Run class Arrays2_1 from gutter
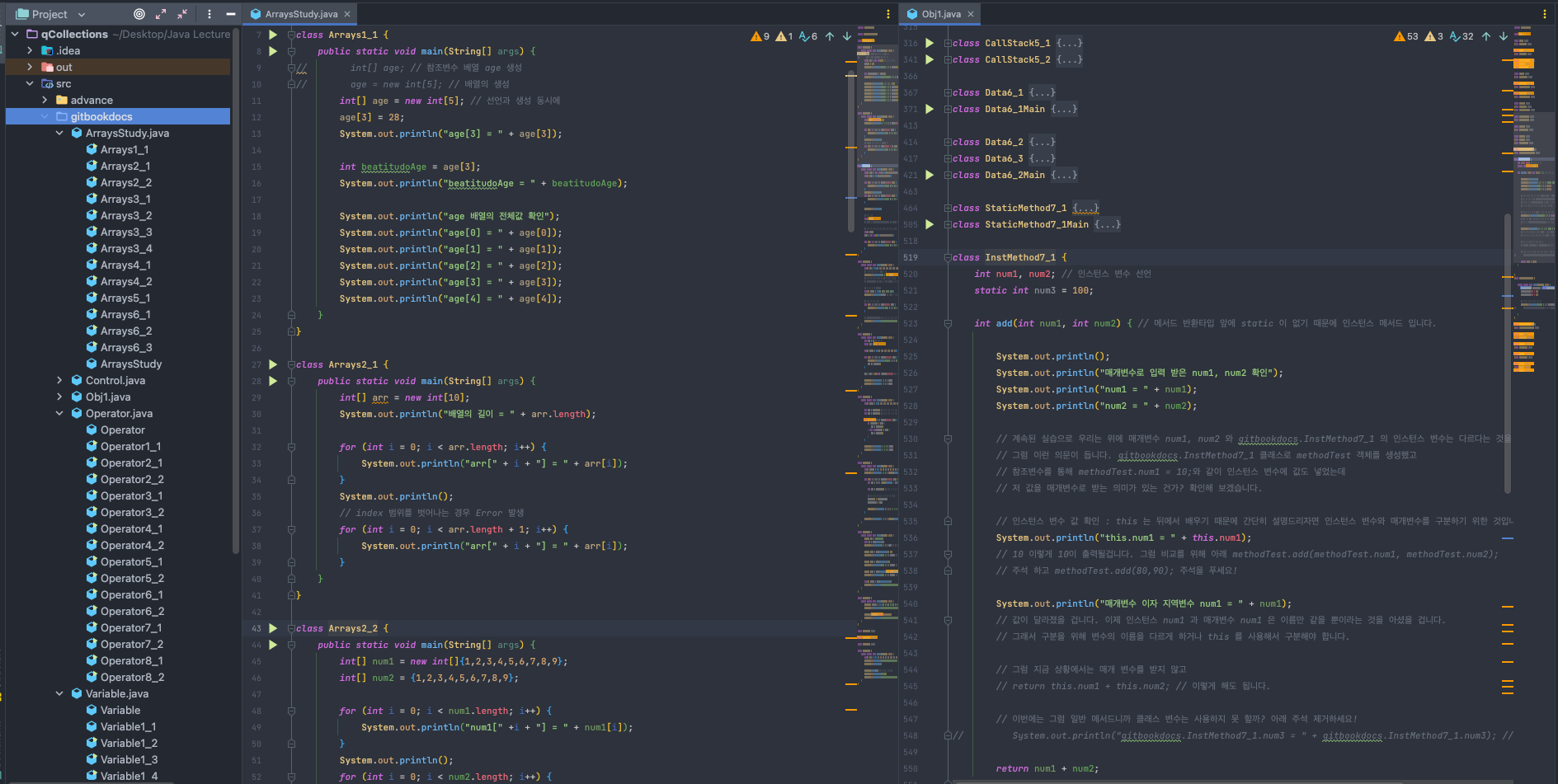The image size is (1558, 784). [x=273, y=364]
